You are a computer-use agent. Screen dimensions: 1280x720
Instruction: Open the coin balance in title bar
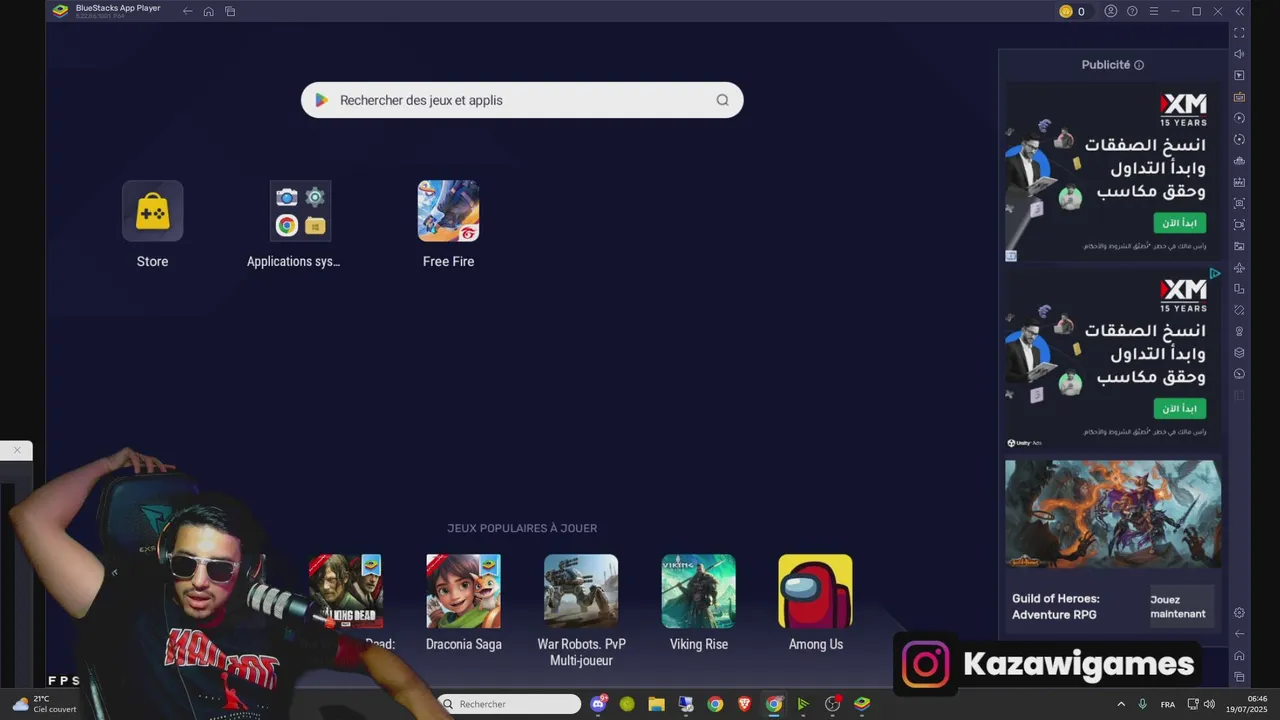tap(1072, 11)
